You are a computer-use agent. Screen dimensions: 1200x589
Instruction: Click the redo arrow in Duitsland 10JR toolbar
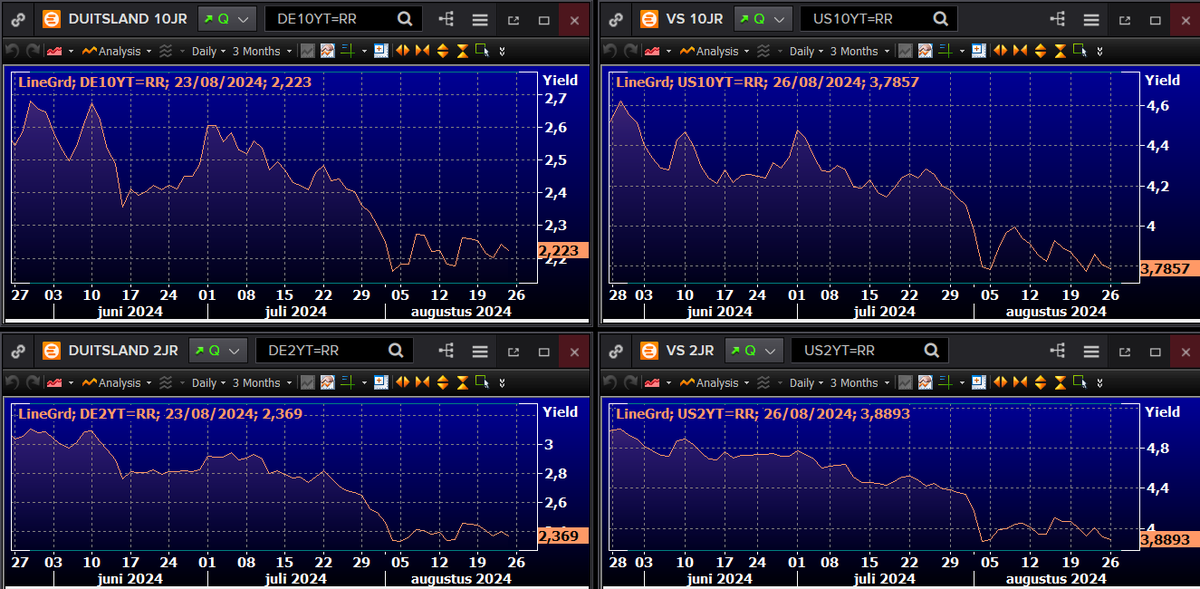33,51
